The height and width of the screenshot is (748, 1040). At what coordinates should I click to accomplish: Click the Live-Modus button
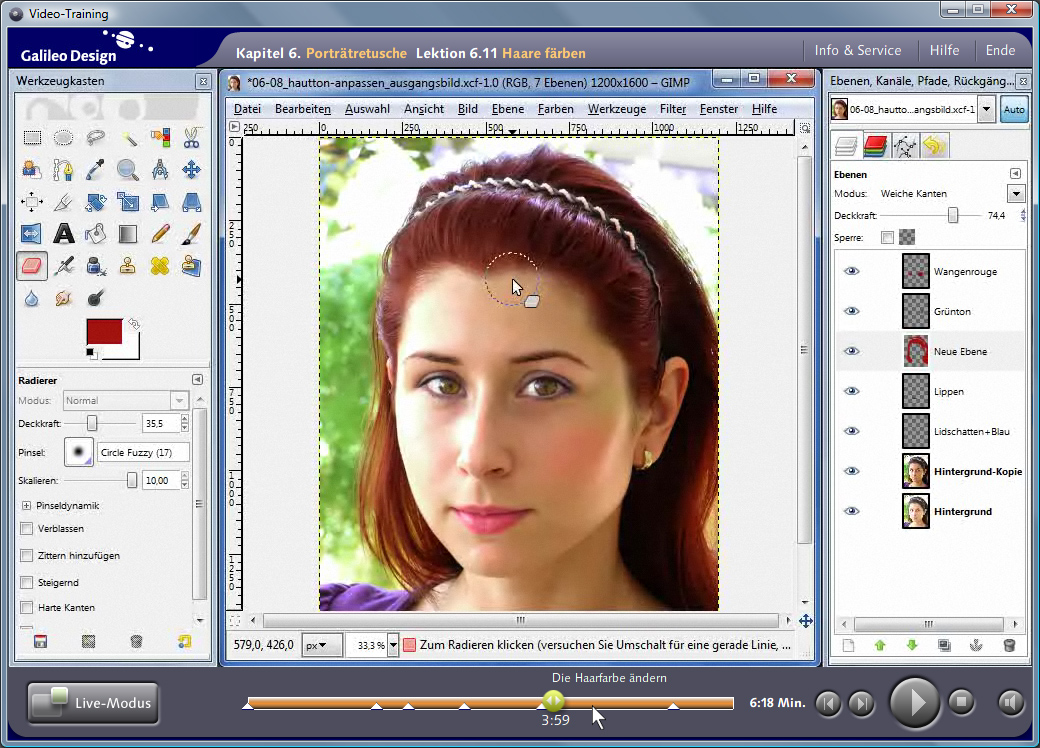91,703
